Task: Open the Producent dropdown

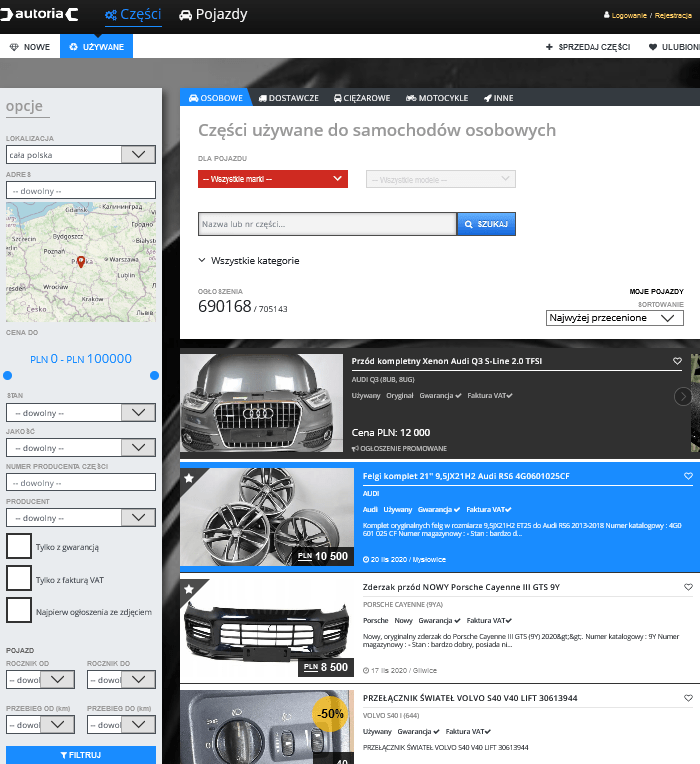Action: pos(81,517)
